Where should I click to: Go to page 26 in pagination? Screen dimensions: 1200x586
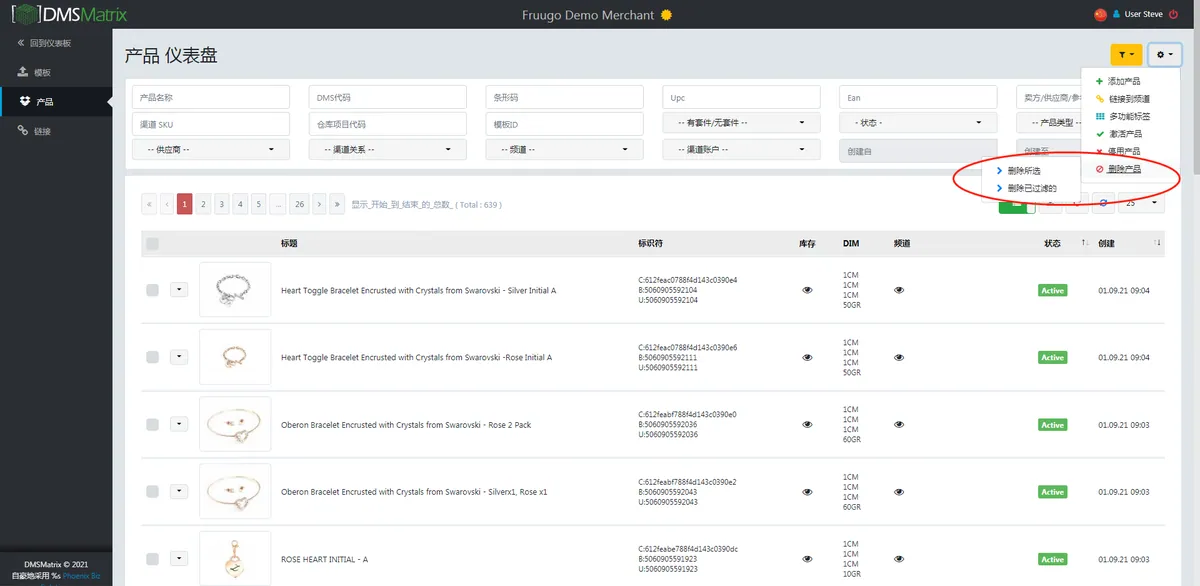[299, 204]
